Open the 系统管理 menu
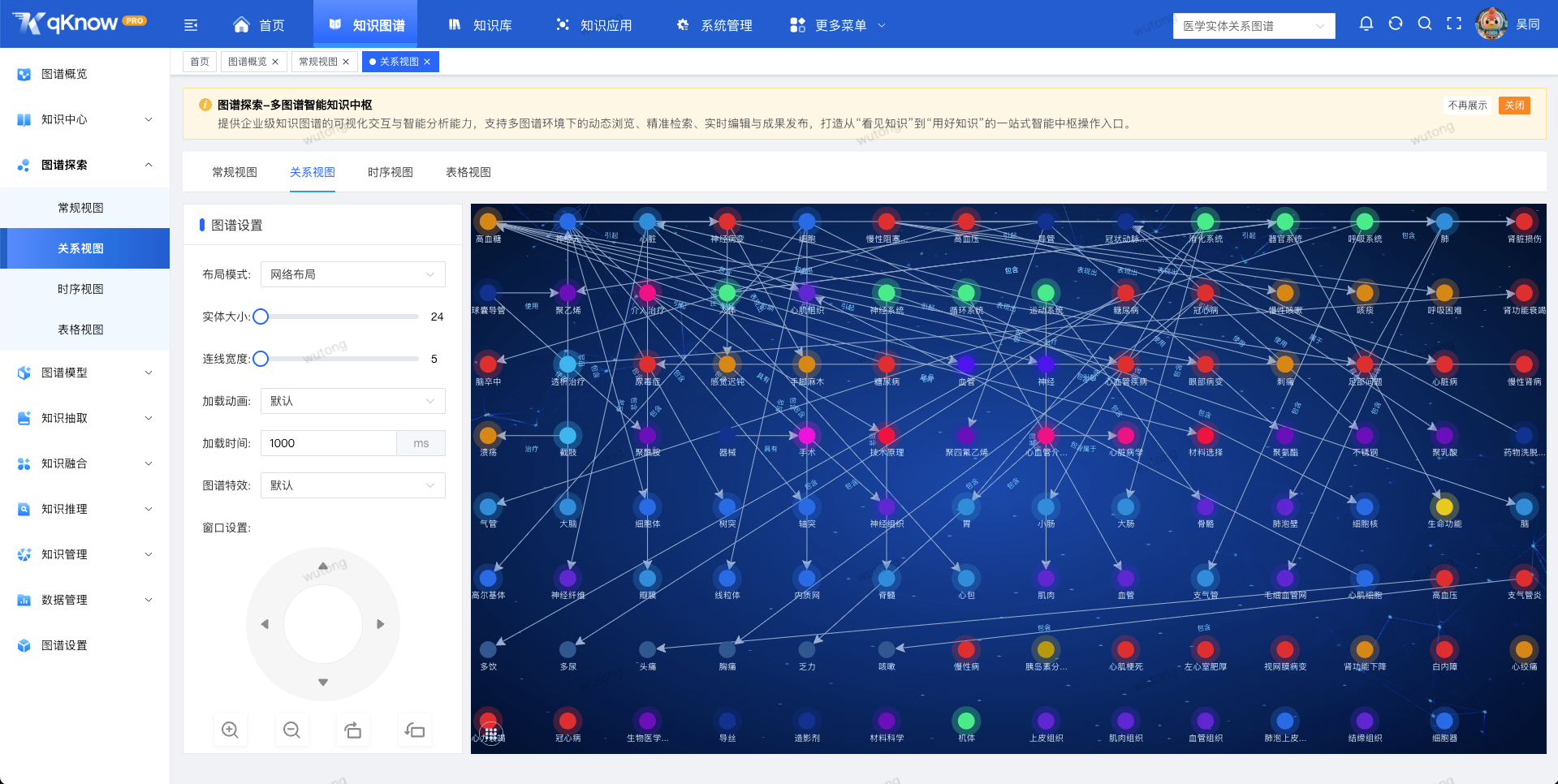The image size is (1558, 784). click(x=714, y=24)
